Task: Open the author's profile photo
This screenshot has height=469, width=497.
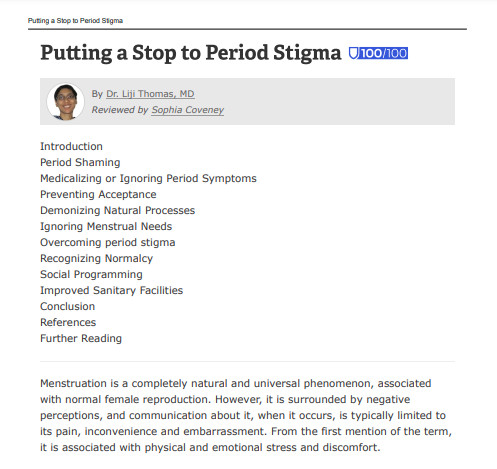Action: click(66, 101)
